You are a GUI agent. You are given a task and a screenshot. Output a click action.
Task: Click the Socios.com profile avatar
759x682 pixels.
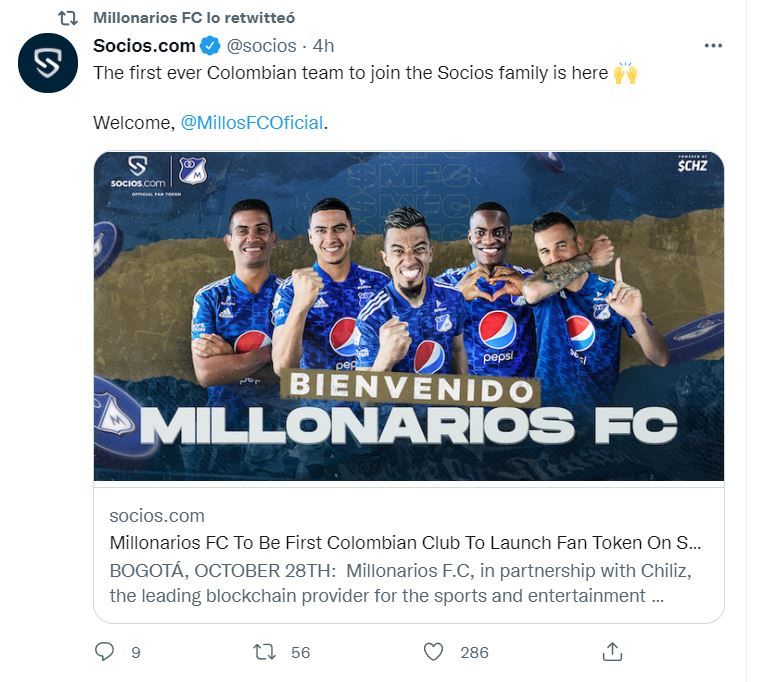point(48,63)
